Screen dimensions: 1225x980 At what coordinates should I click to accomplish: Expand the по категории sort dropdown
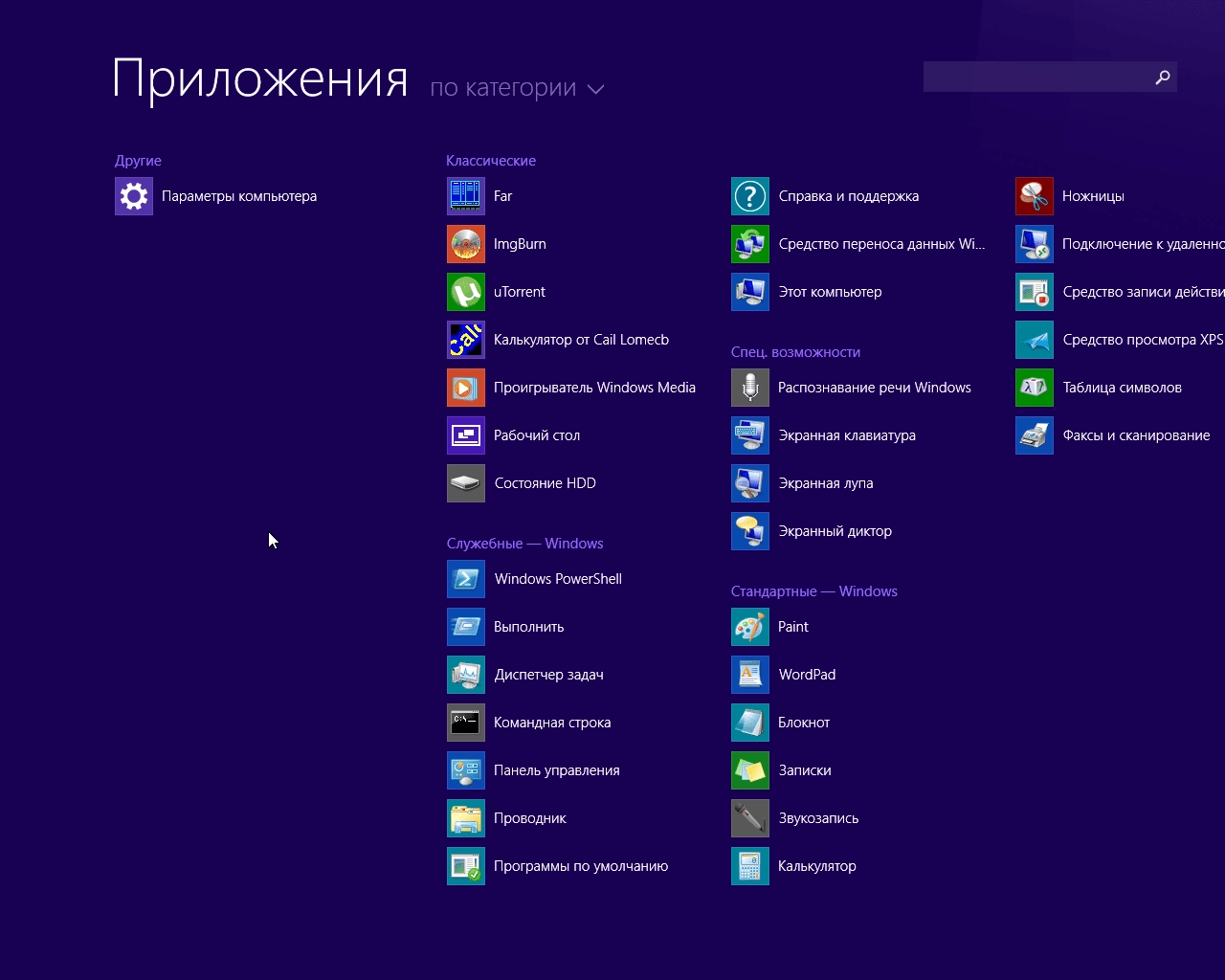[x=517, y=88]
